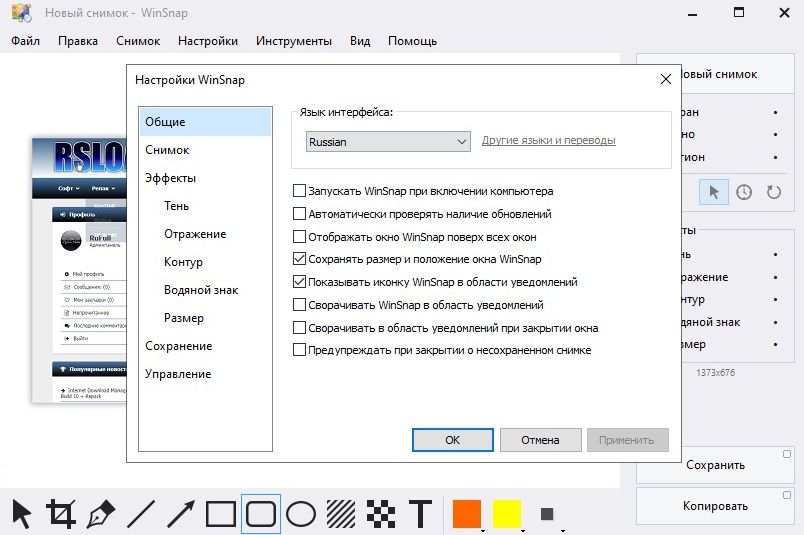Click the Копировать button in main window

pyautogui.click(x=715, y=506)
